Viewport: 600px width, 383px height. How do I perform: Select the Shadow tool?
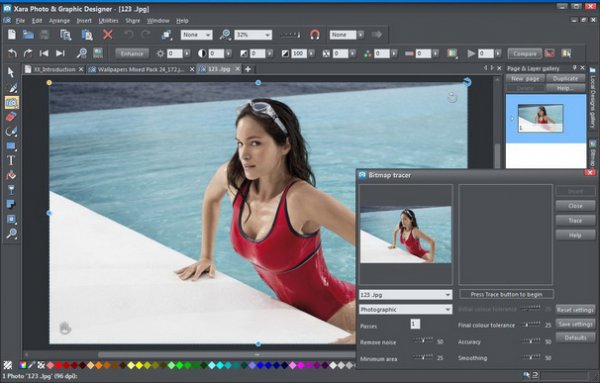pos(11,204)
